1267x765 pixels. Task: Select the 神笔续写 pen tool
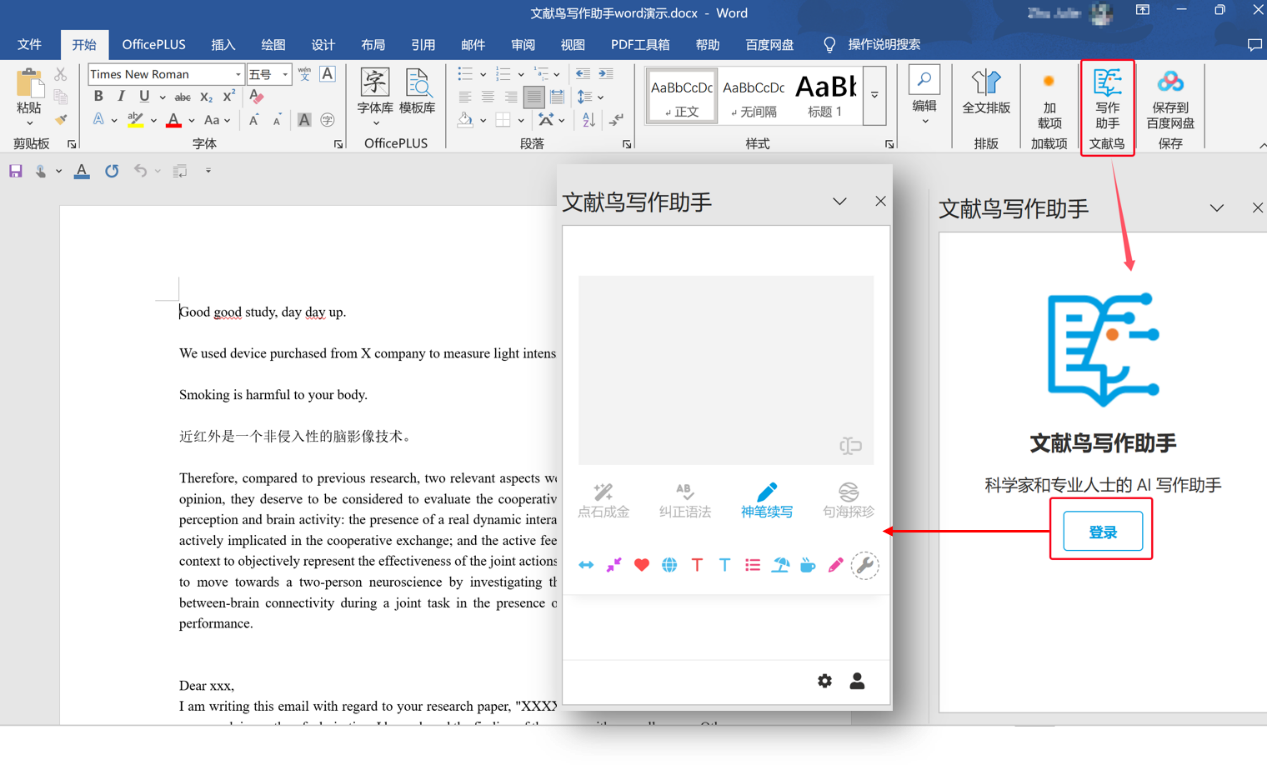[766, 500]
